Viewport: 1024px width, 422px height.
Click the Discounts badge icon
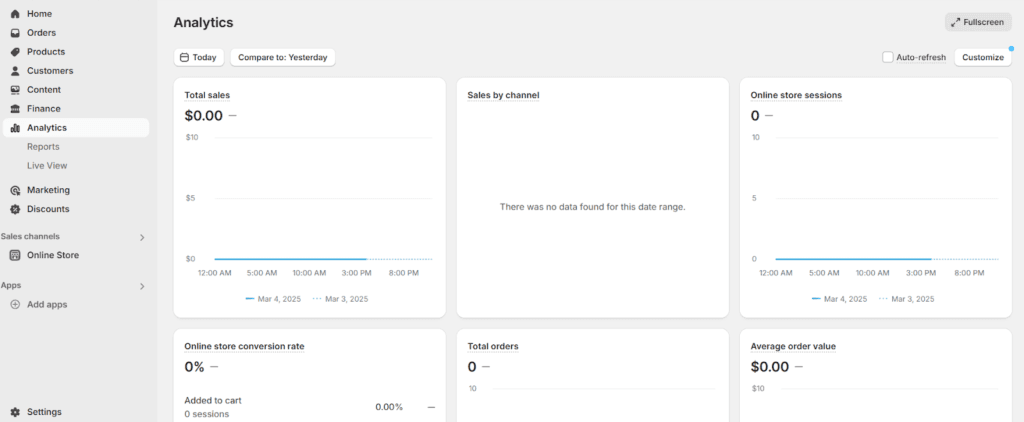point(15,209)
